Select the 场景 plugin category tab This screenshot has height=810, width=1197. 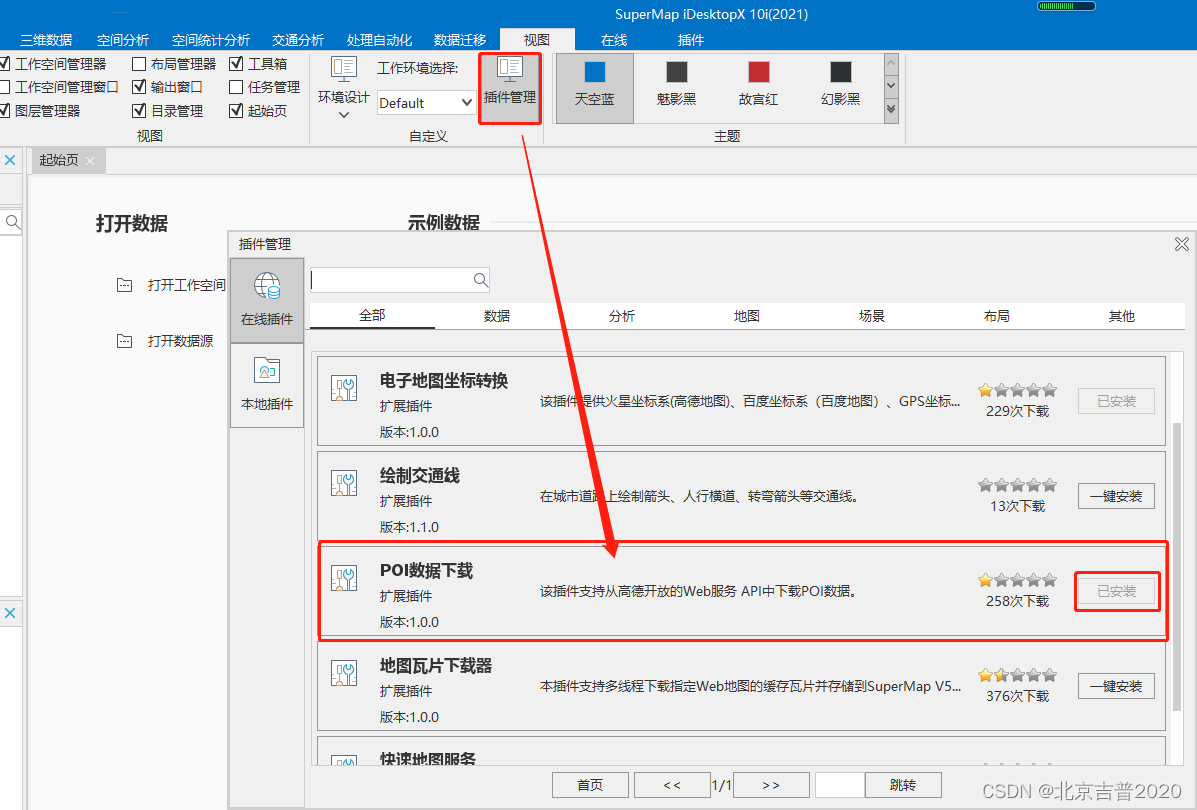point(872,315)
